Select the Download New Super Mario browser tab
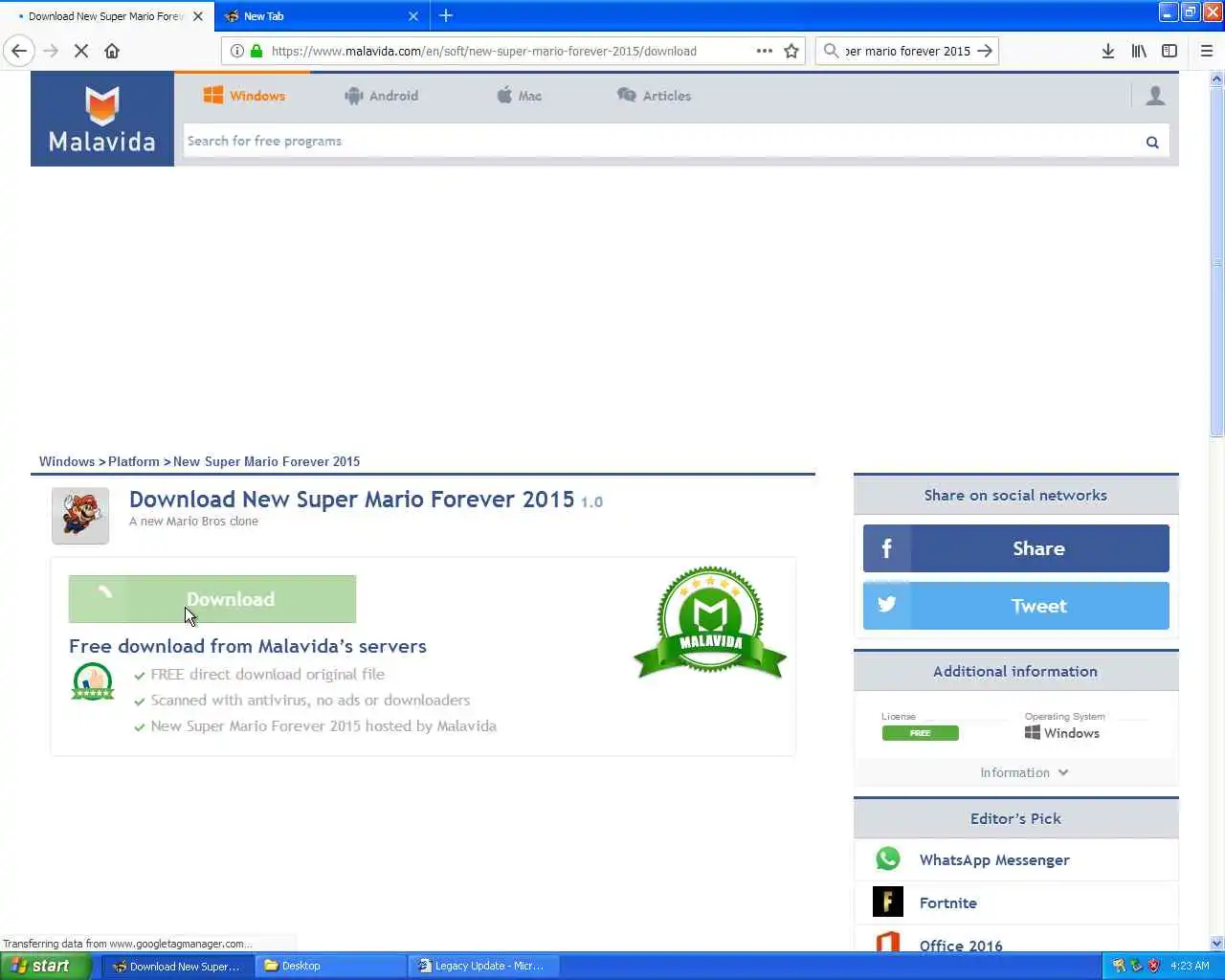The height and width of the screenshot is (980, 1225). (x=105, y=16)
